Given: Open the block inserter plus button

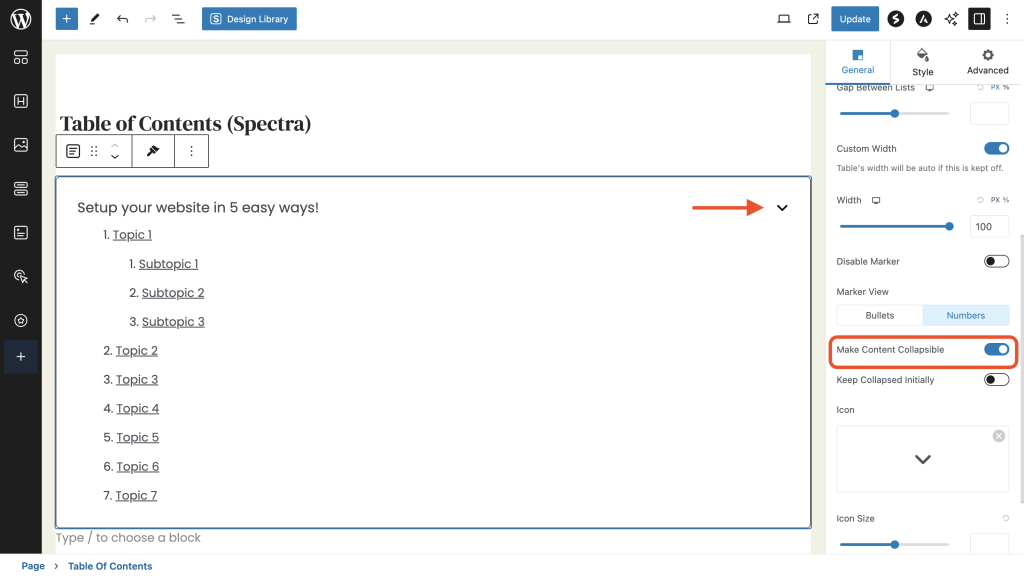Looking at the screenshot, I should [67, 19].
